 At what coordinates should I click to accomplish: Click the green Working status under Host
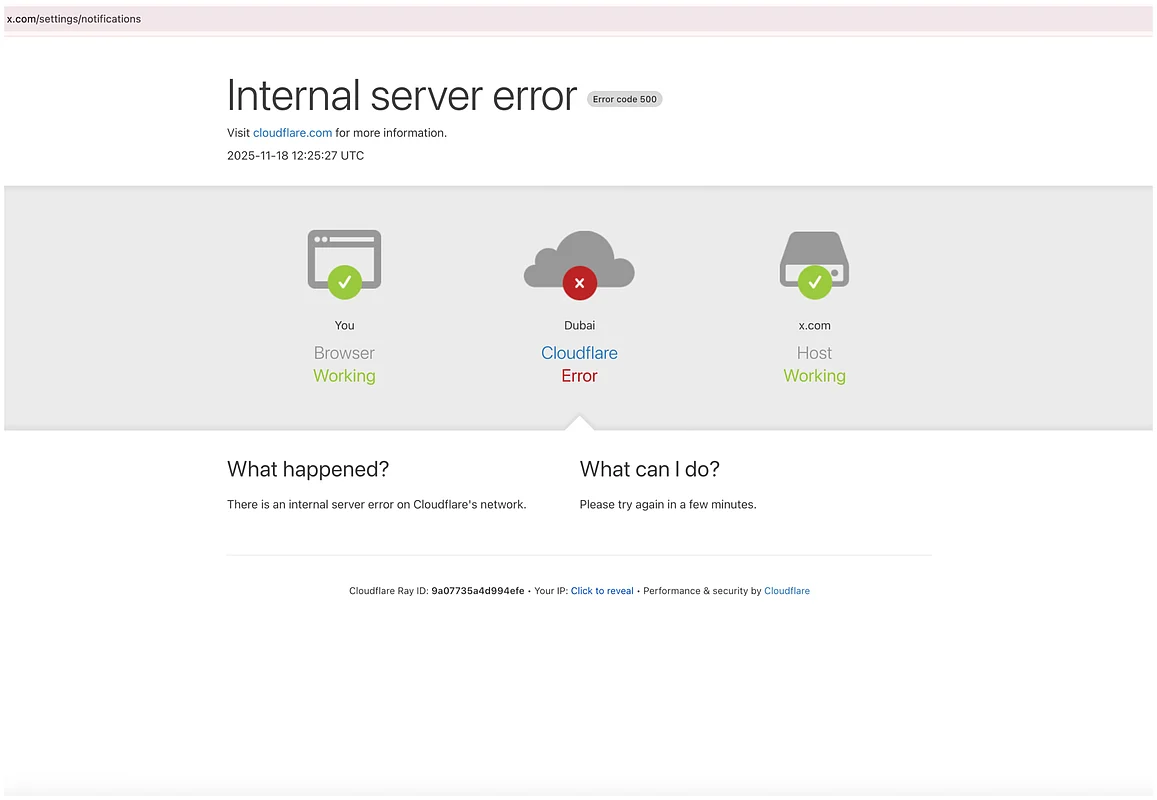[814, 376]
